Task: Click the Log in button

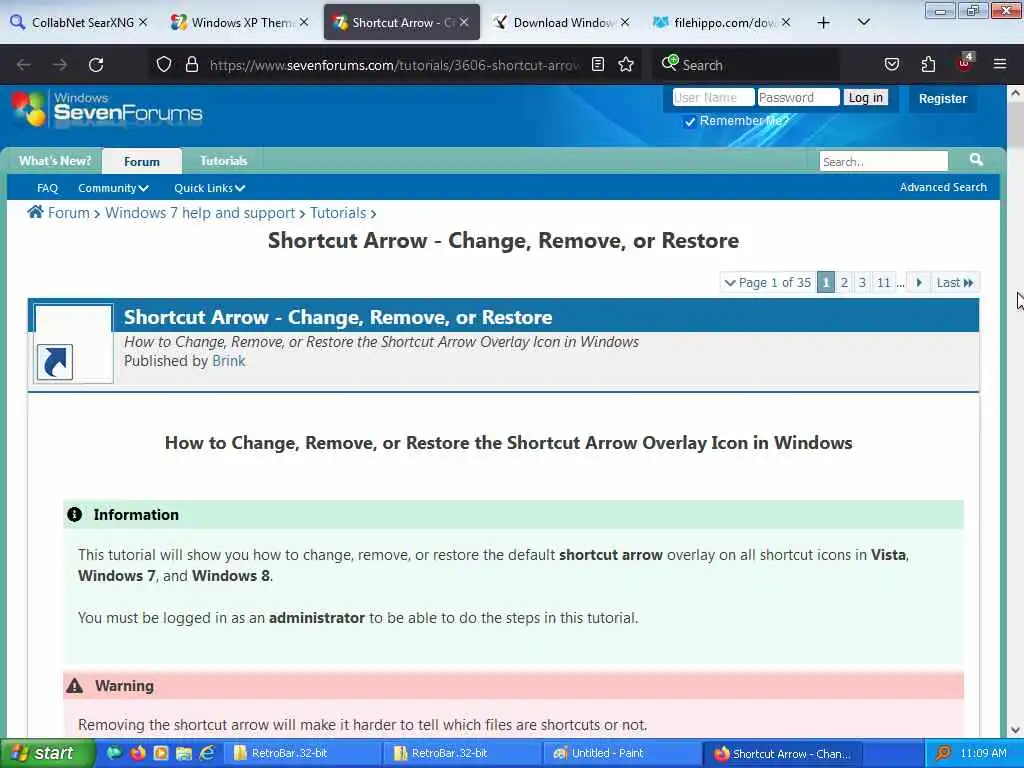Action: (x=865, y=97)
